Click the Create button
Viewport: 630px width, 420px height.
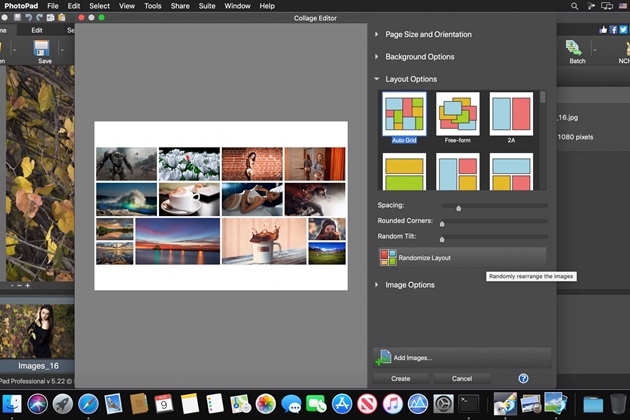(x=401, y=379)
